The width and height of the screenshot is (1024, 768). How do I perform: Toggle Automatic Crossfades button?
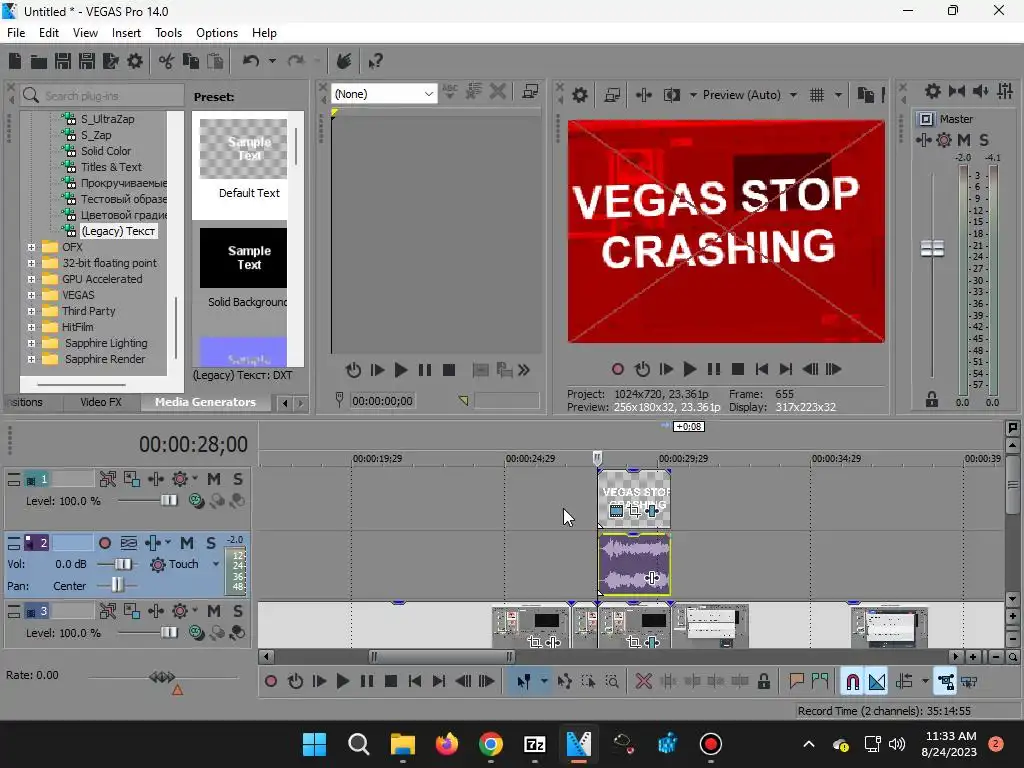coord(877,682)
